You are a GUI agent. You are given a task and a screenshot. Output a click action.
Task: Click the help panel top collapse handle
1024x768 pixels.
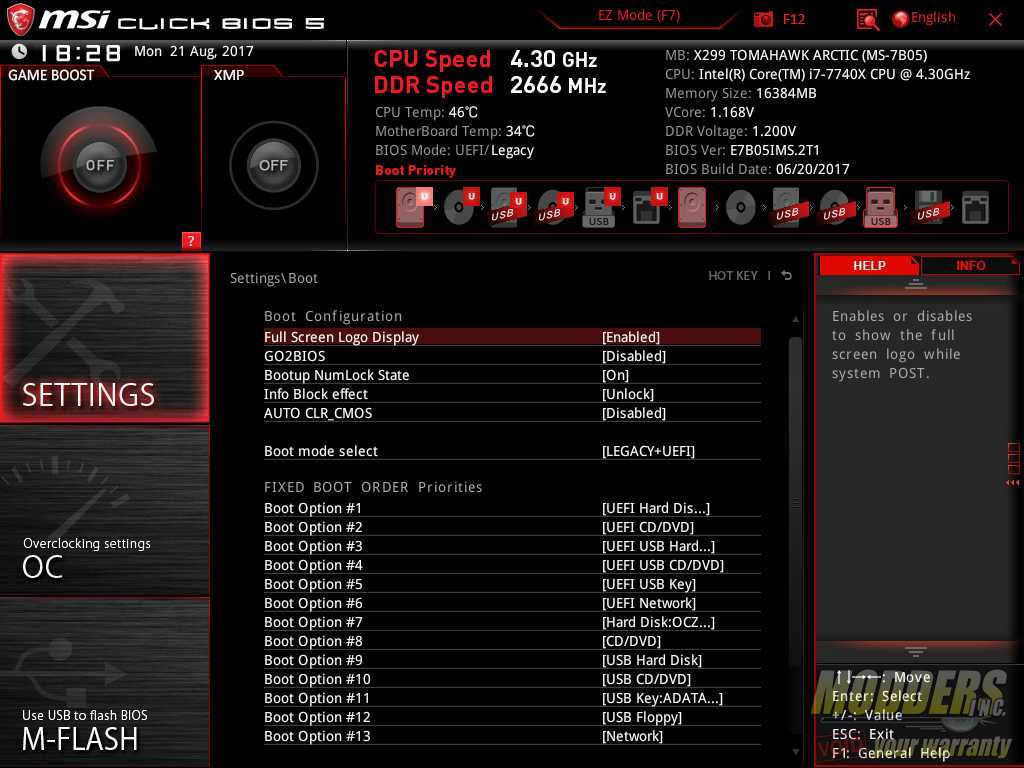tap(916, 283)
